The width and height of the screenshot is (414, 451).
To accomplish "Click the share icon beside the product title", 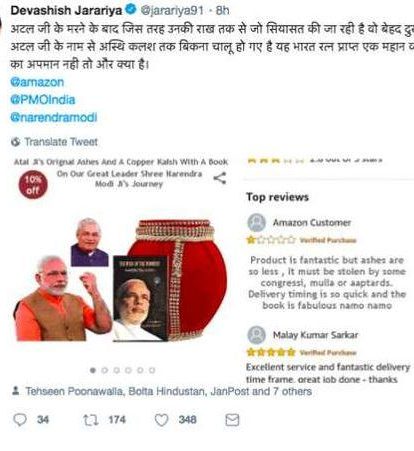I will pos(220,178).
